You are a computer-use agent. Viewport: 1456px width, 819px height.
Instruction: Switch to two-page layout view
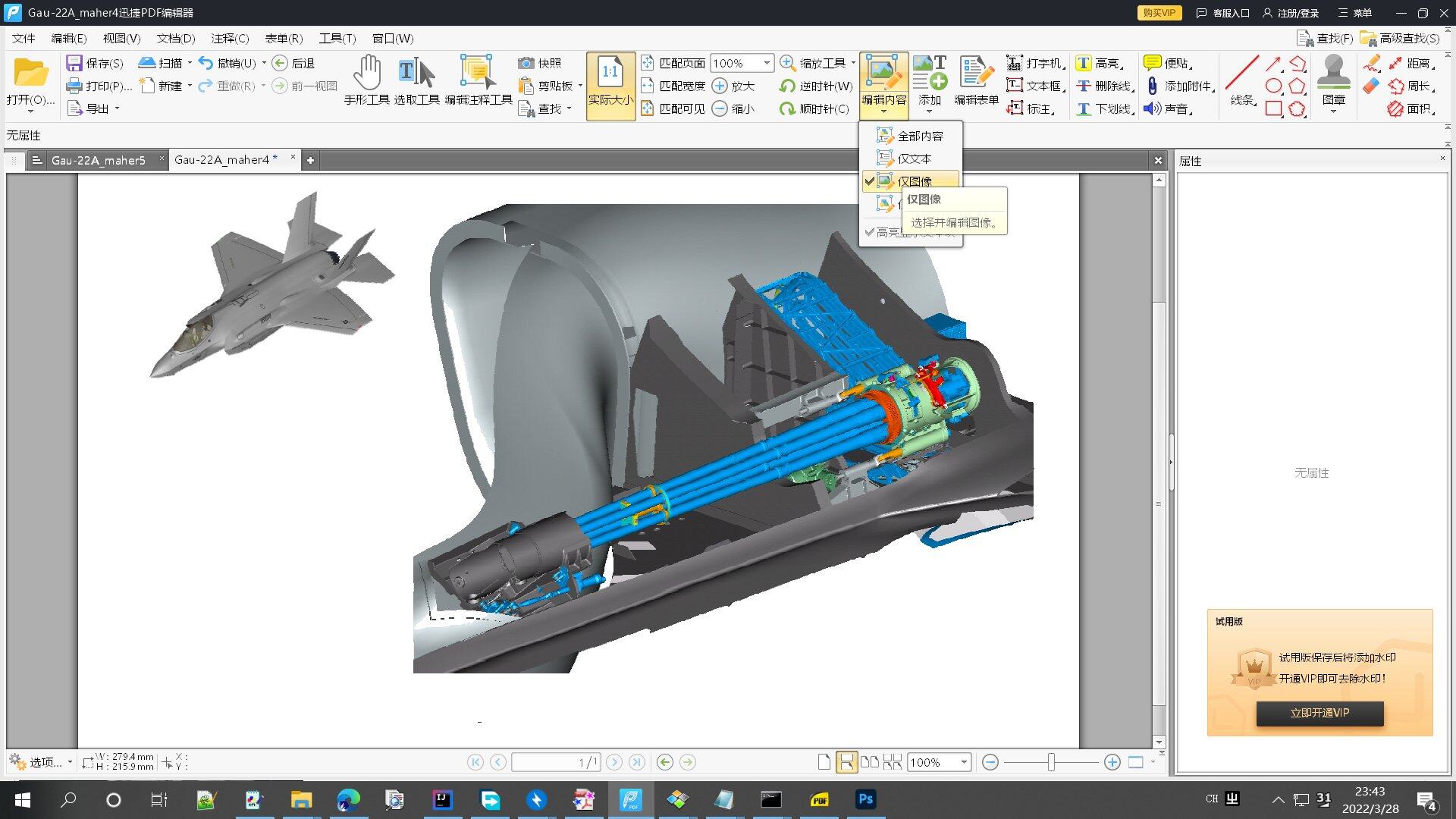[x=870, y=762]
